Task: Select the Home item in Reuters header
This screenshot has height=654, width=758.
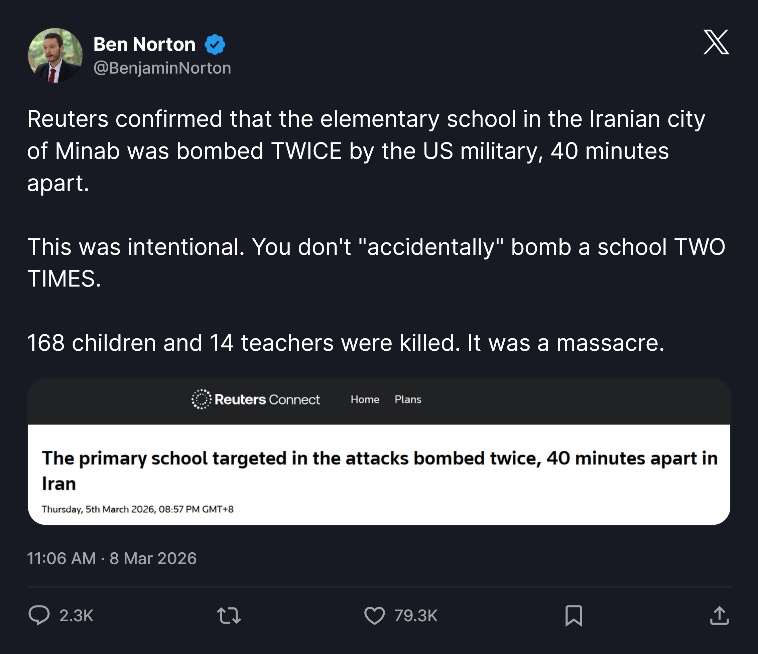Action: (x=365, y=399)
